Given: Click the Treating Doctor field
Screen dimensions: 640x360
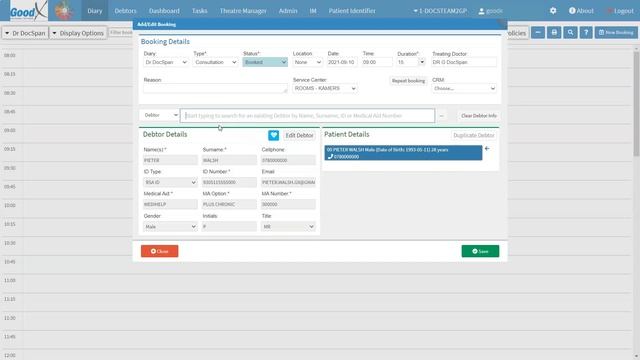Looking at the screenshot, I should click(464, 62).
